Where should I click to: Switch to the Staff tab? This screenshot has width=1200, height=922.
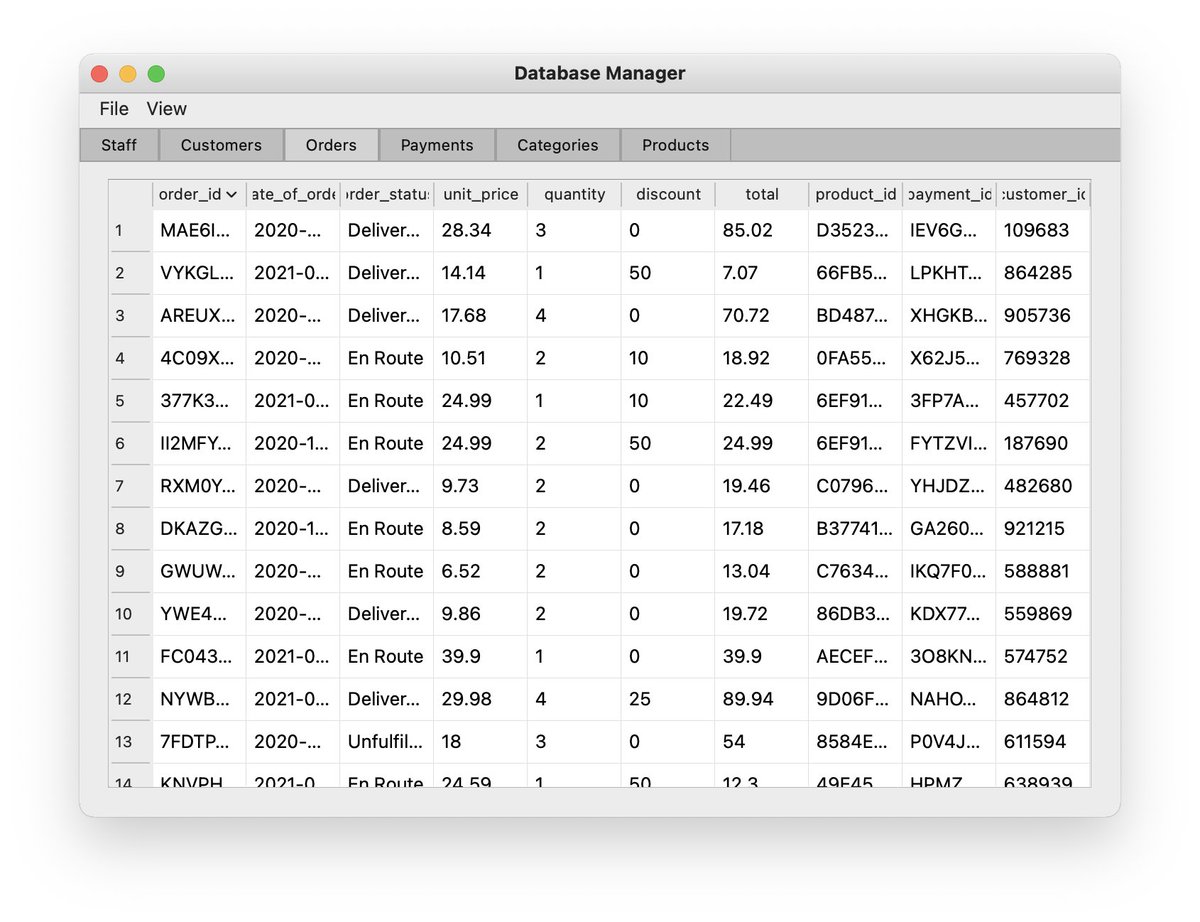(119, 145)
